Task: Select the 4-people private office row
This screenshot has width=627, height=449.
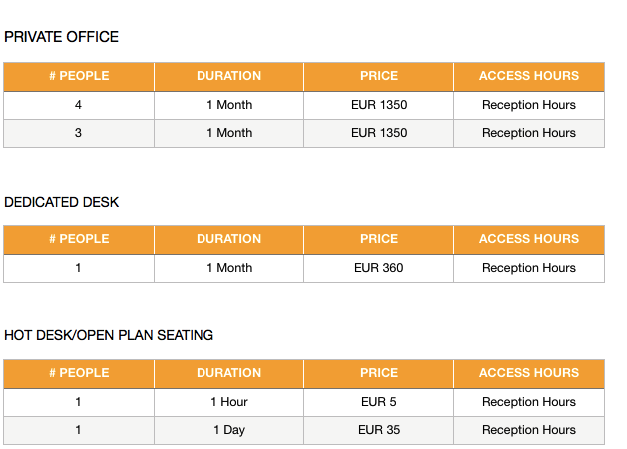Action: (304, 105)
